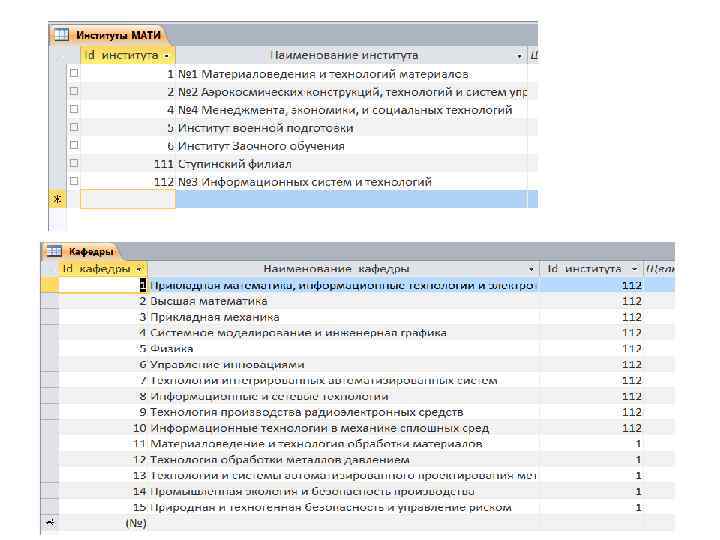Click new-record asterisk marker in Кафедры table
Viewport: 720px width, 540px height.
pos(50,523)
